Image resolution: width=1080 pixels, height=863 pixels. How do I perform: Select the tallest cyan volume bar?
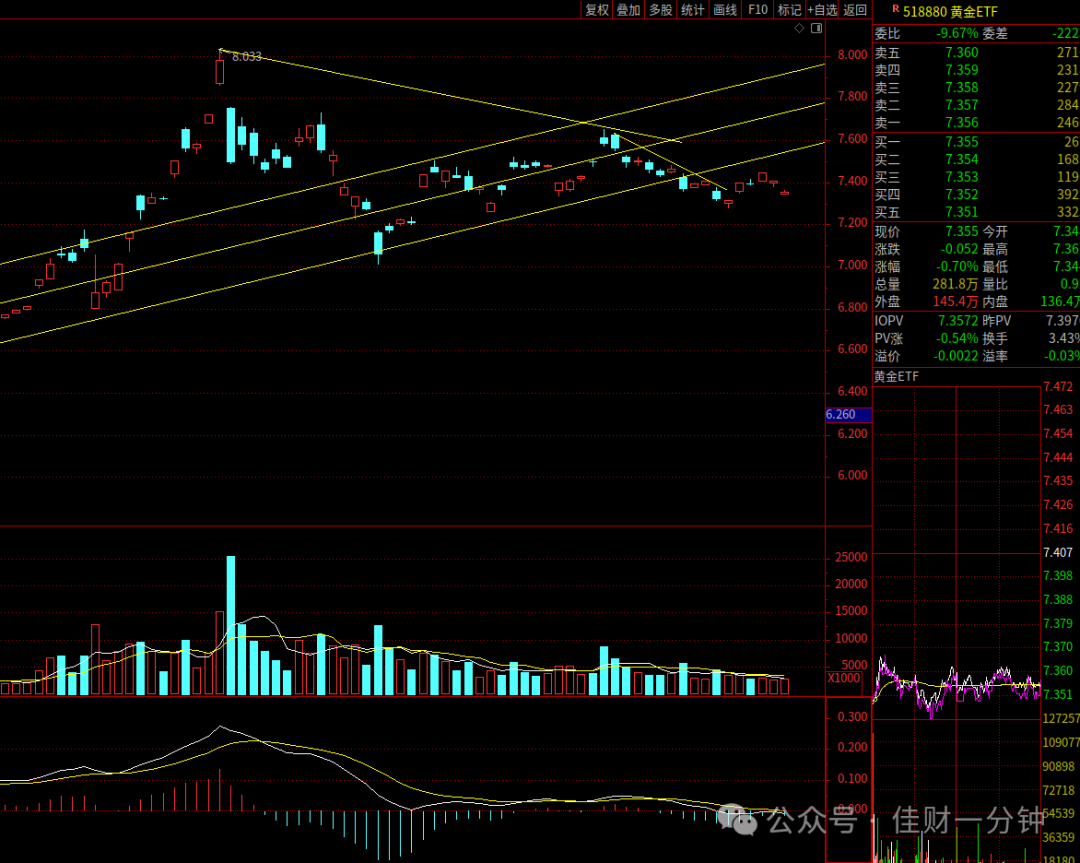(231, 625)
